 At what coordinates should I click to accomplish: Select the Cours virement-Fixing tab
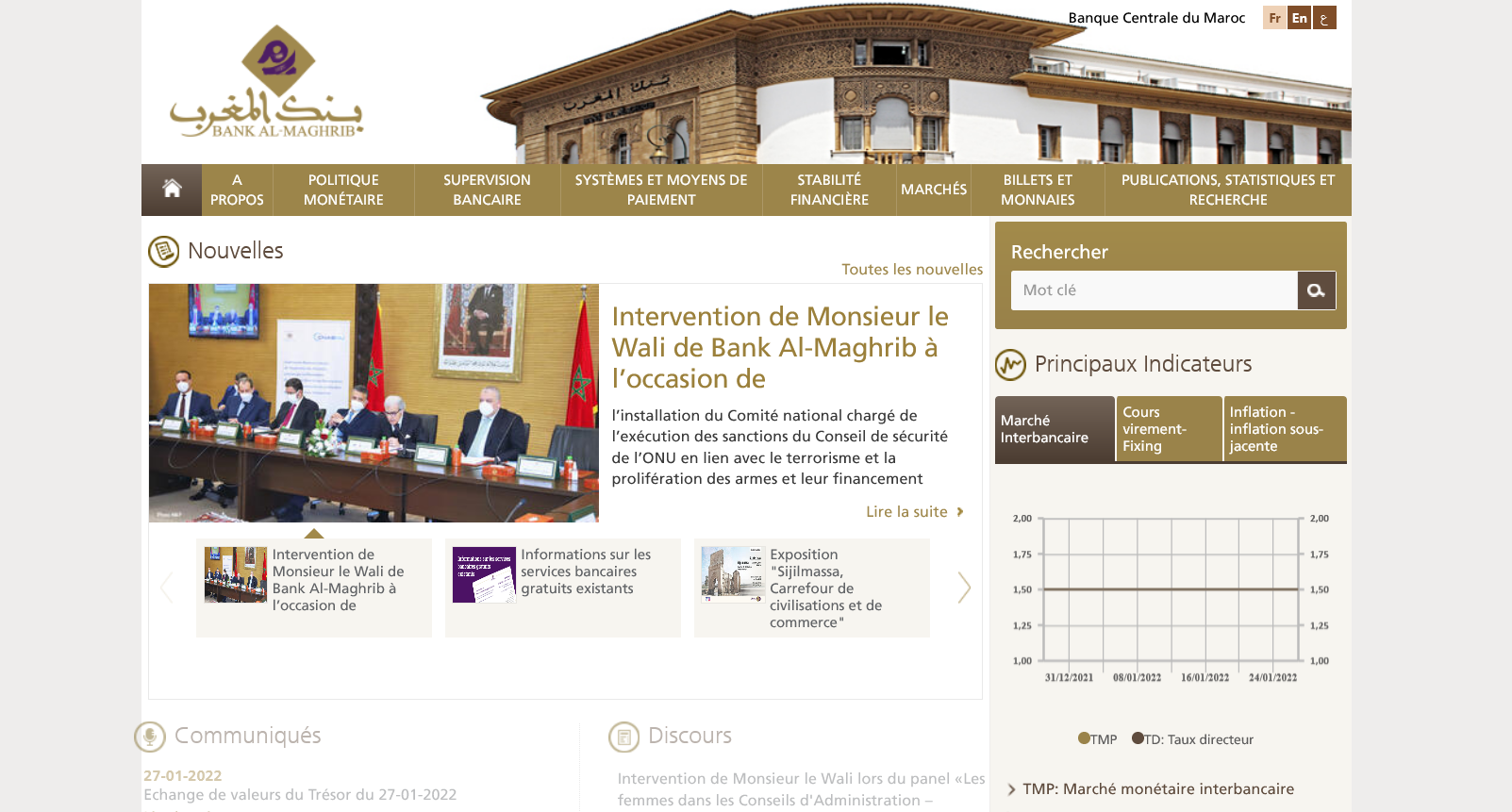click(x=1168, y=429)
